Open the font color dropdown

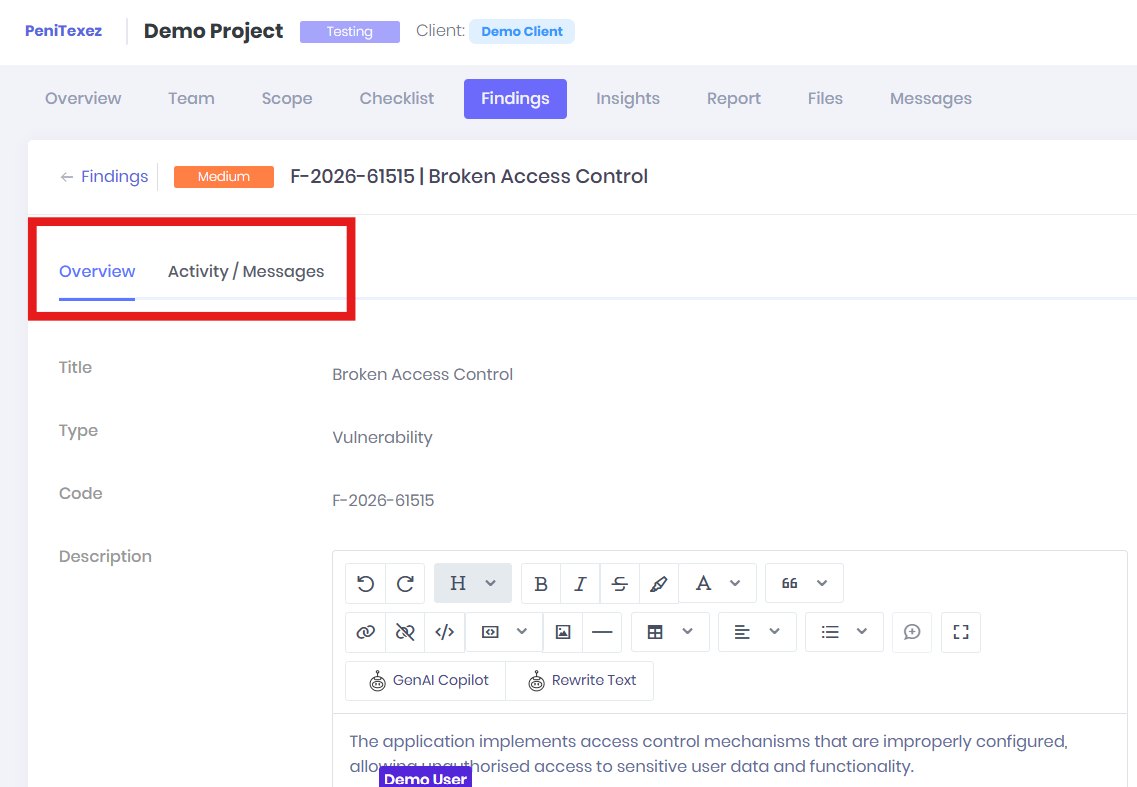718,583
